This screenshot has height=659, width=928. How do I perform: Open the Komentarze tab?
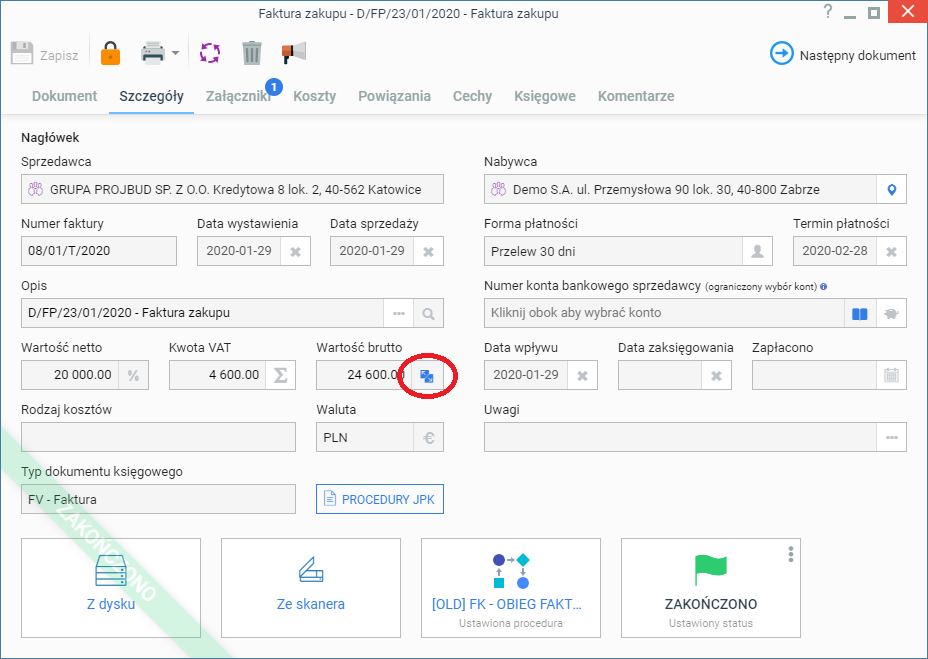click(x=636, y=96)
